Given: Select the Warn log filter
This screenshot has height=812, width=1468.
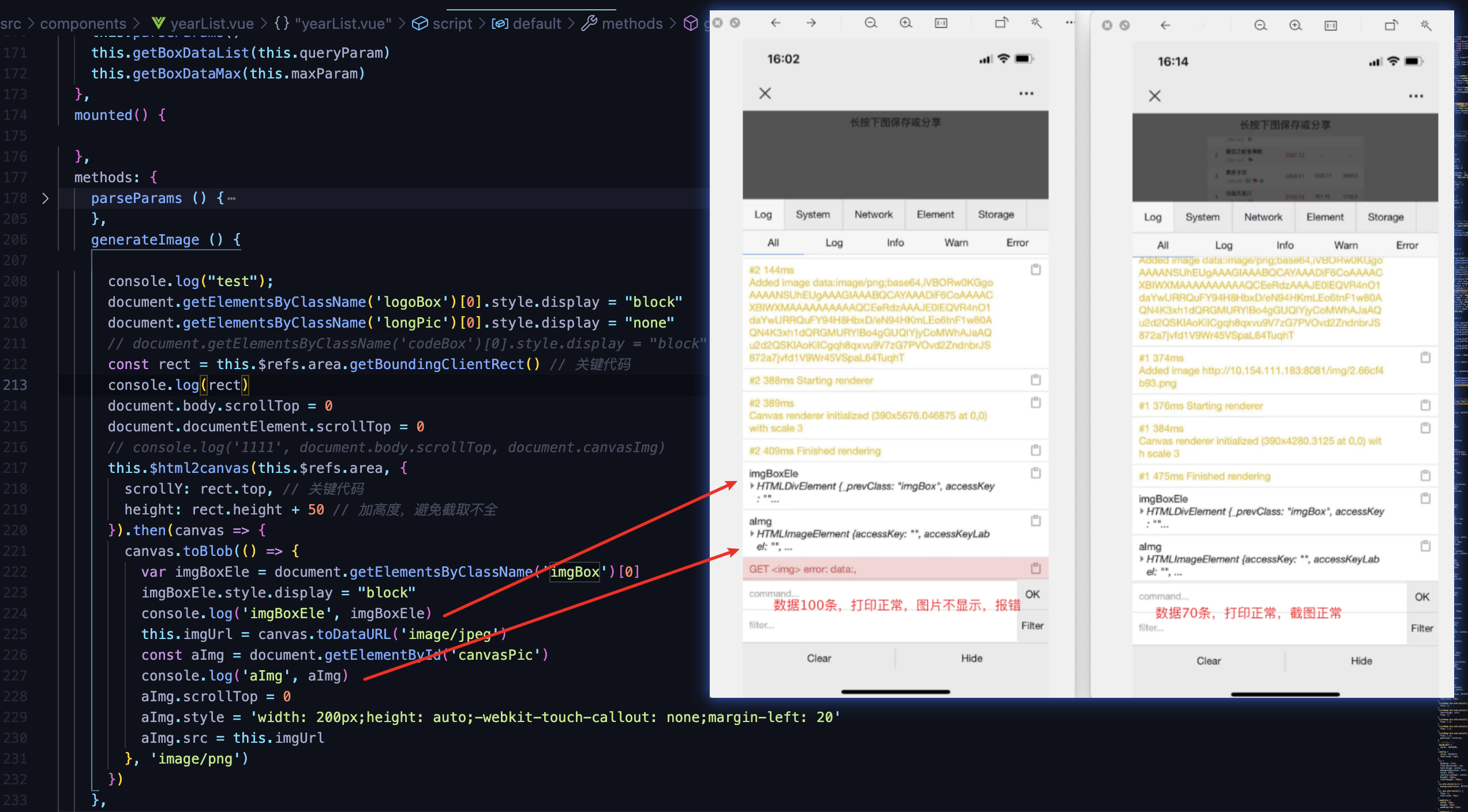Looking at the screenshot, I should pos(956,243).
